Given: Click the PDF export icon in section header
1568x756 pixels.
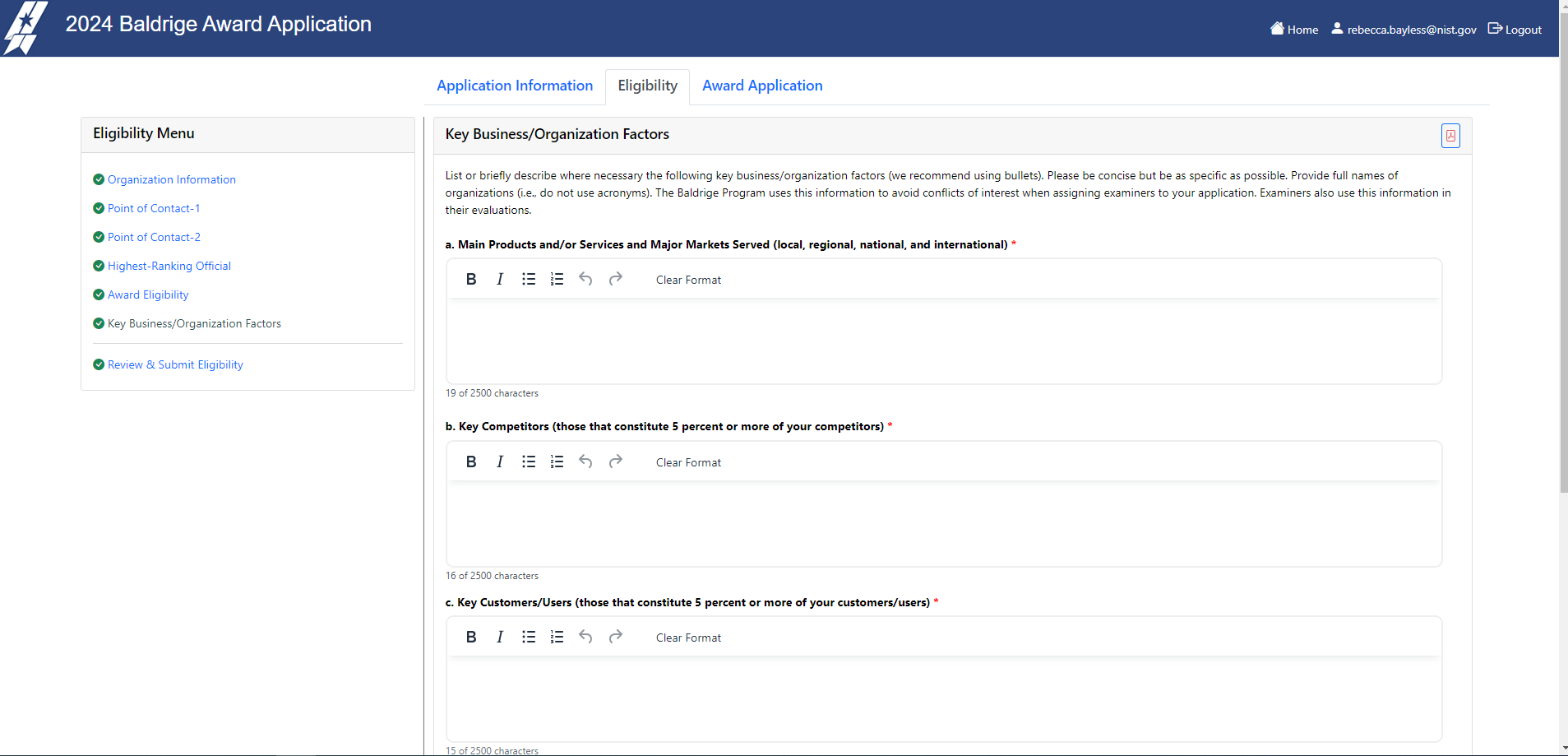Looking at the screenshot, I should coord(1450,136).
